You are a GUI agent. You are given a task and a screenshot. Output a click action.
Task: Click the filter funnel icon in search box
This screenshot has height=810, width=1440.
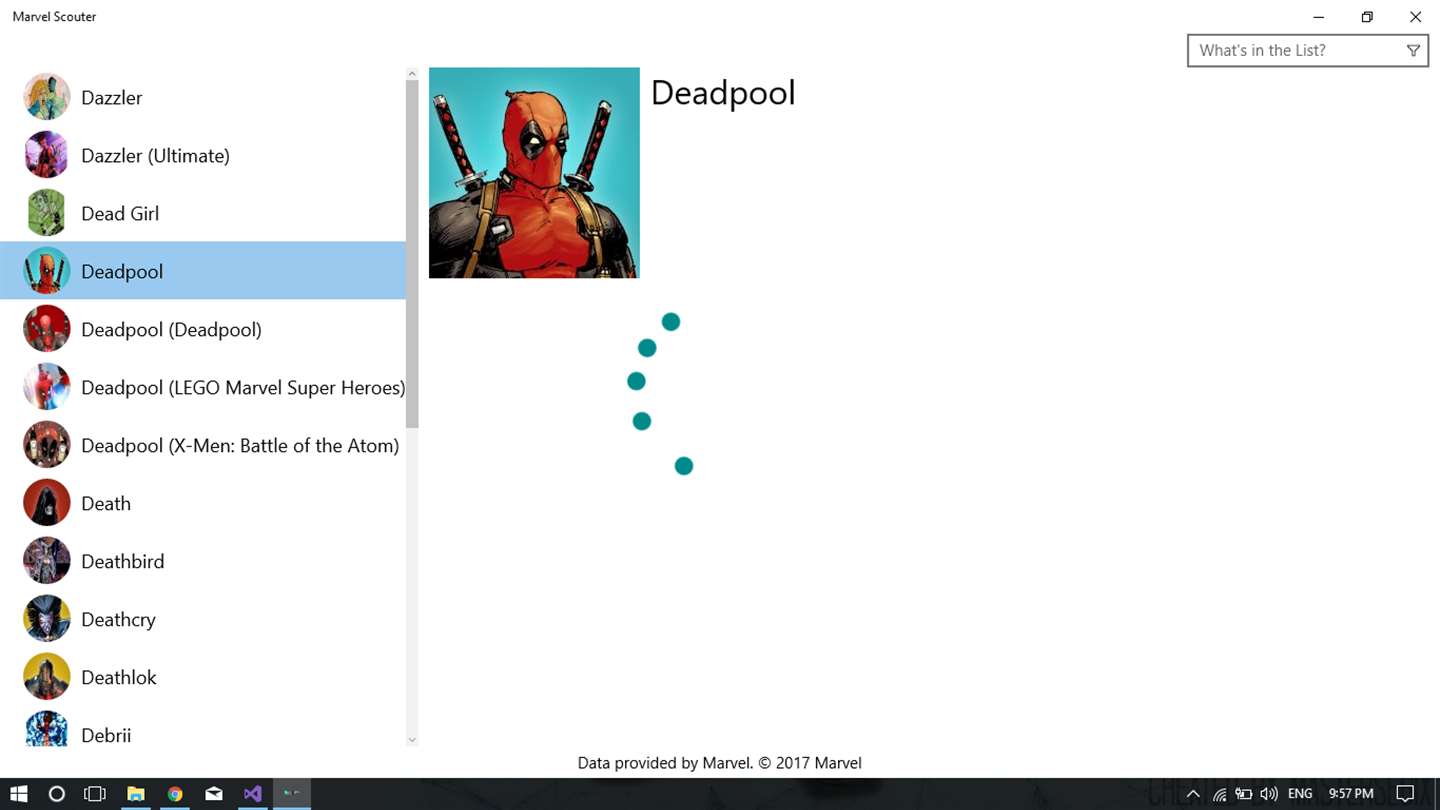pyautogui.click(x=1413, y=51)
